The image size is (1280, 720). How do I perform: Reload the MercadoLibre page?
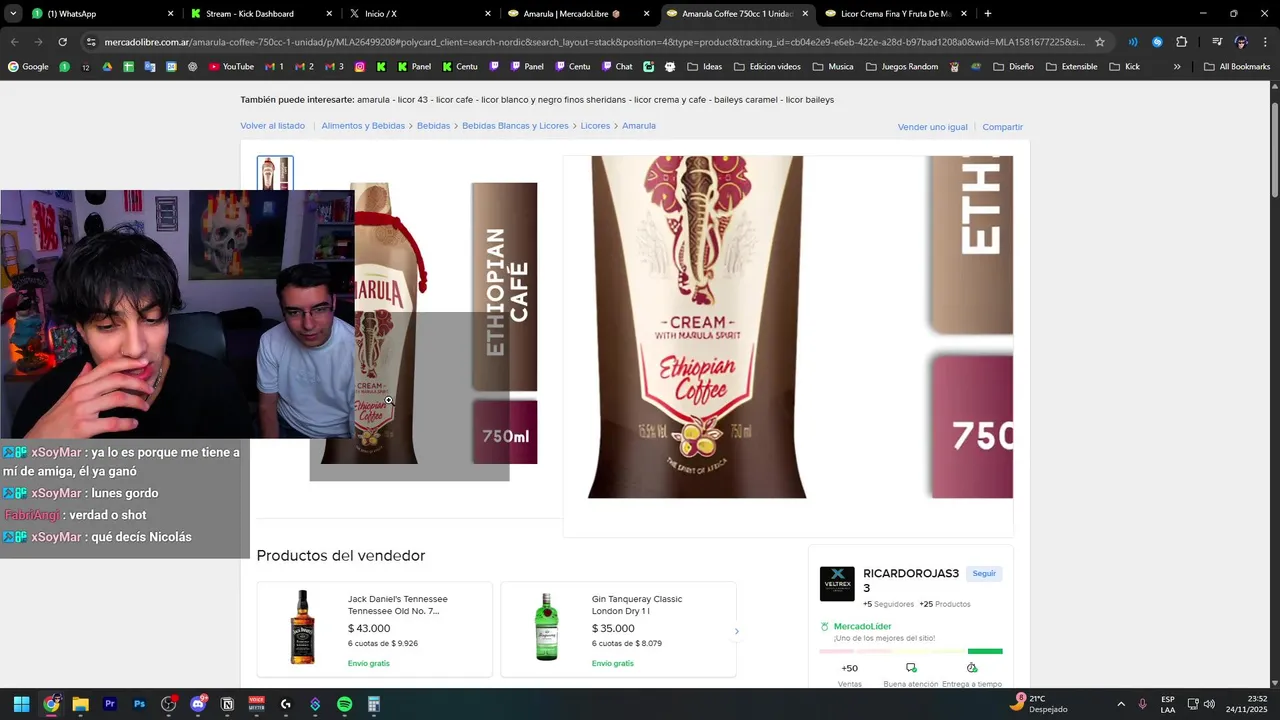pos(62,42)
